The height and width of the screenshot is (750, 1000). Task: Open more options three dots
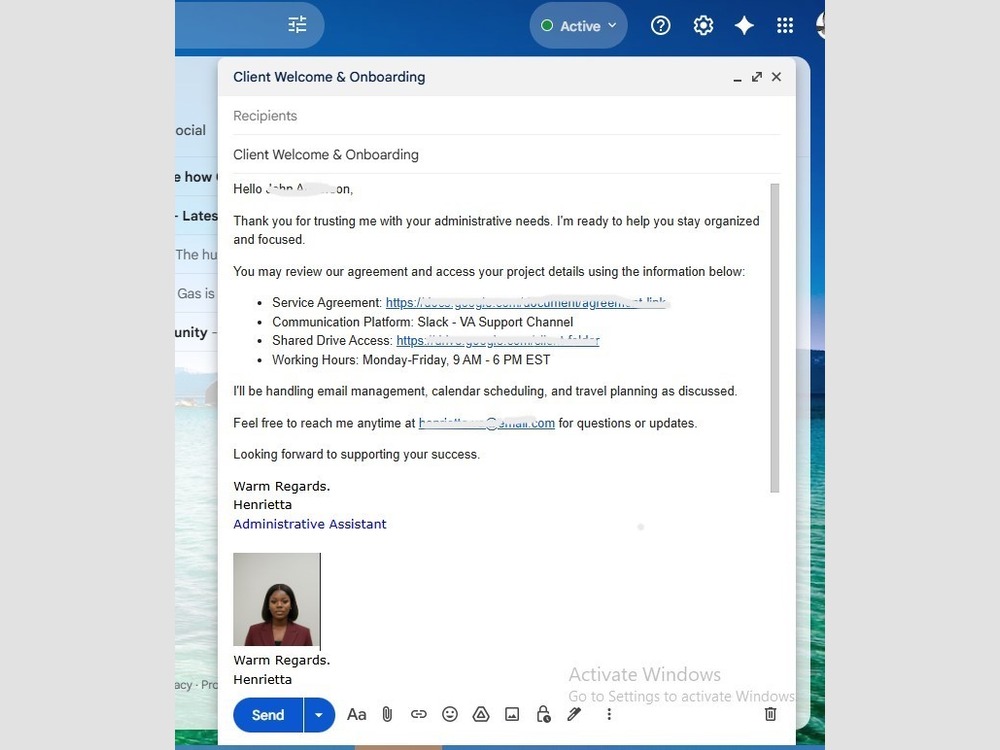[609, 715]
